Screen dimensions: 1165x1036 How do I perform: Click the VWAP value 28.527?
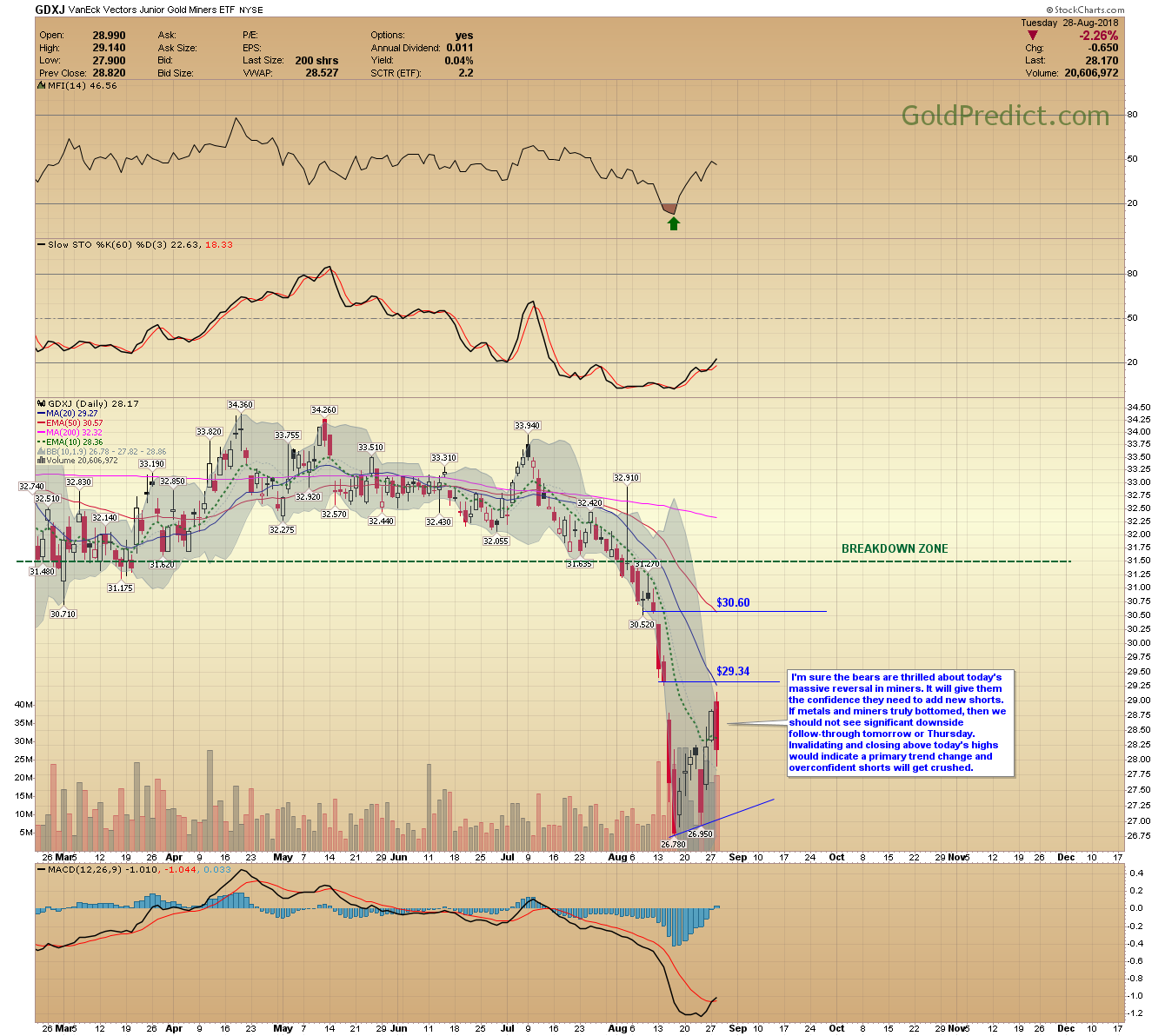coord(322,73)
